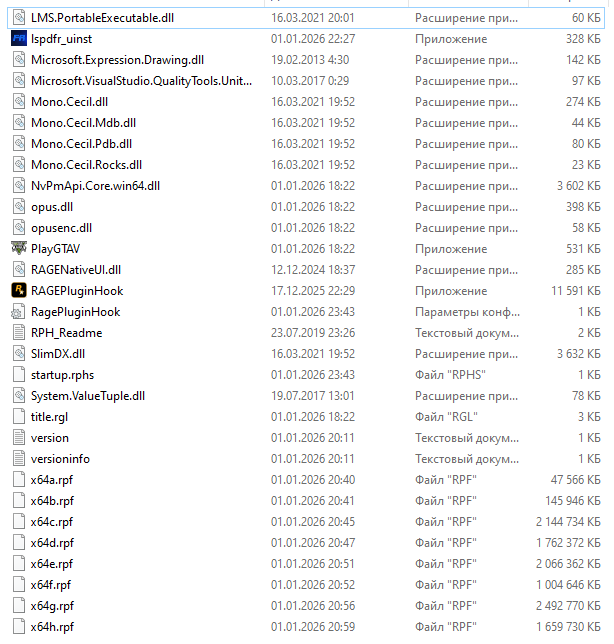Click the 2 492 770 КБ size value
This screenshot has width=614, height=644.
(568, 606)
